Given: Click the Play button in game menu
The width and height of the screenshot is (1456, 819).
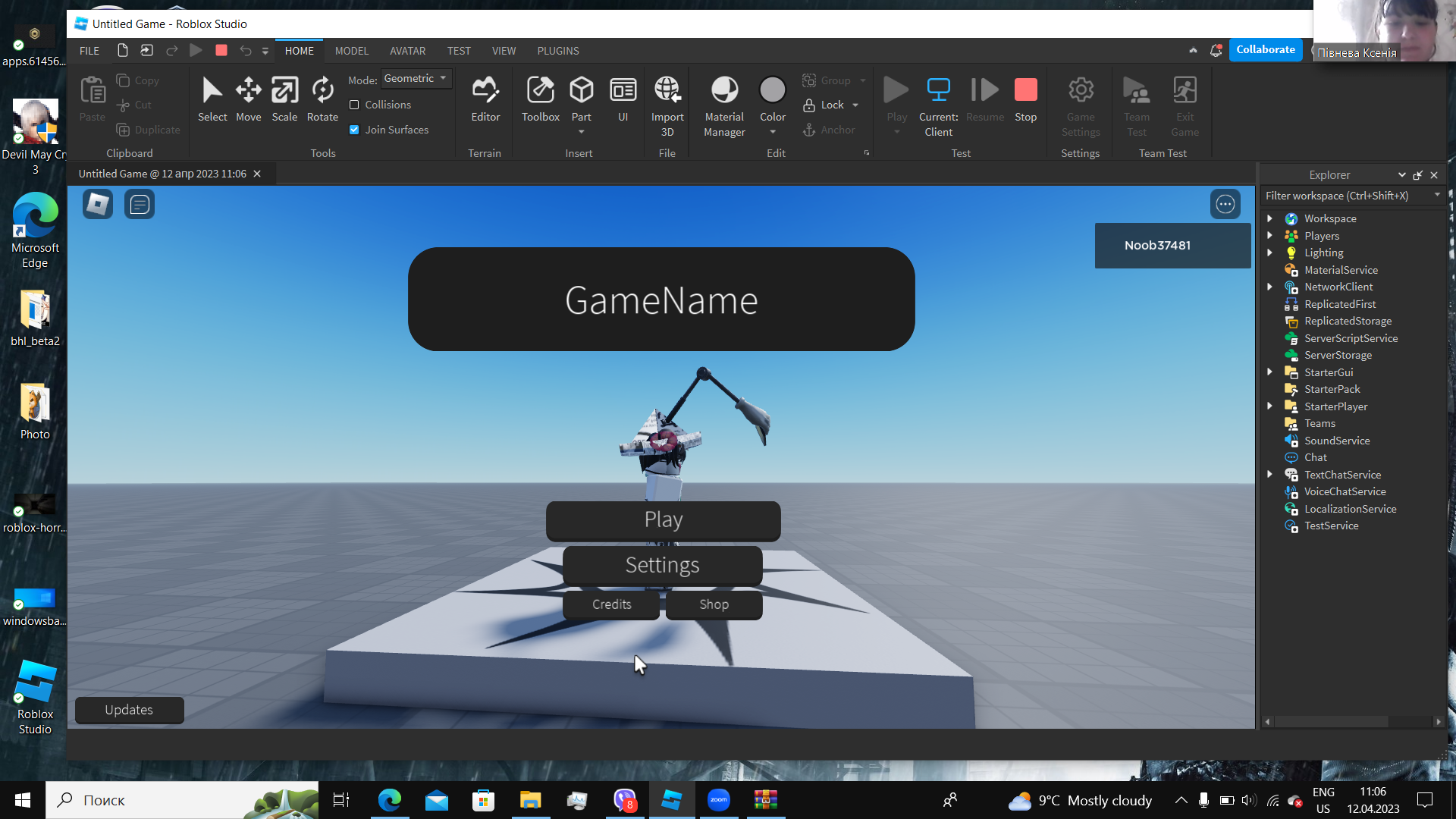Looking at the screenshot, I should point(664,520).
